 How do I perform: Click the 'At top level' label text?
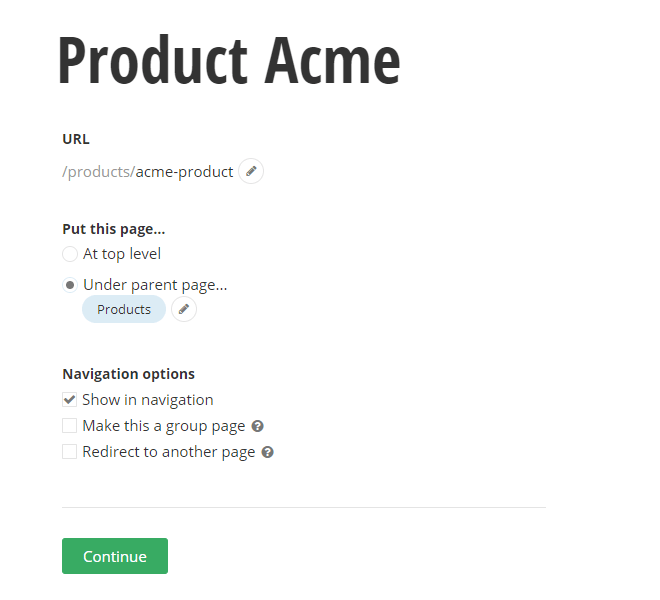click(x=122, y=254)
